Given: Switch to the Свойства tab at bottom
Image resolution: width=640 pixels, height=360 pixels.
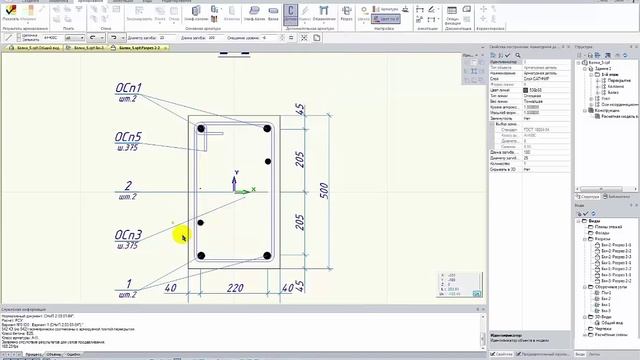Looking at the screenshot, I should (x=501, y=354).
